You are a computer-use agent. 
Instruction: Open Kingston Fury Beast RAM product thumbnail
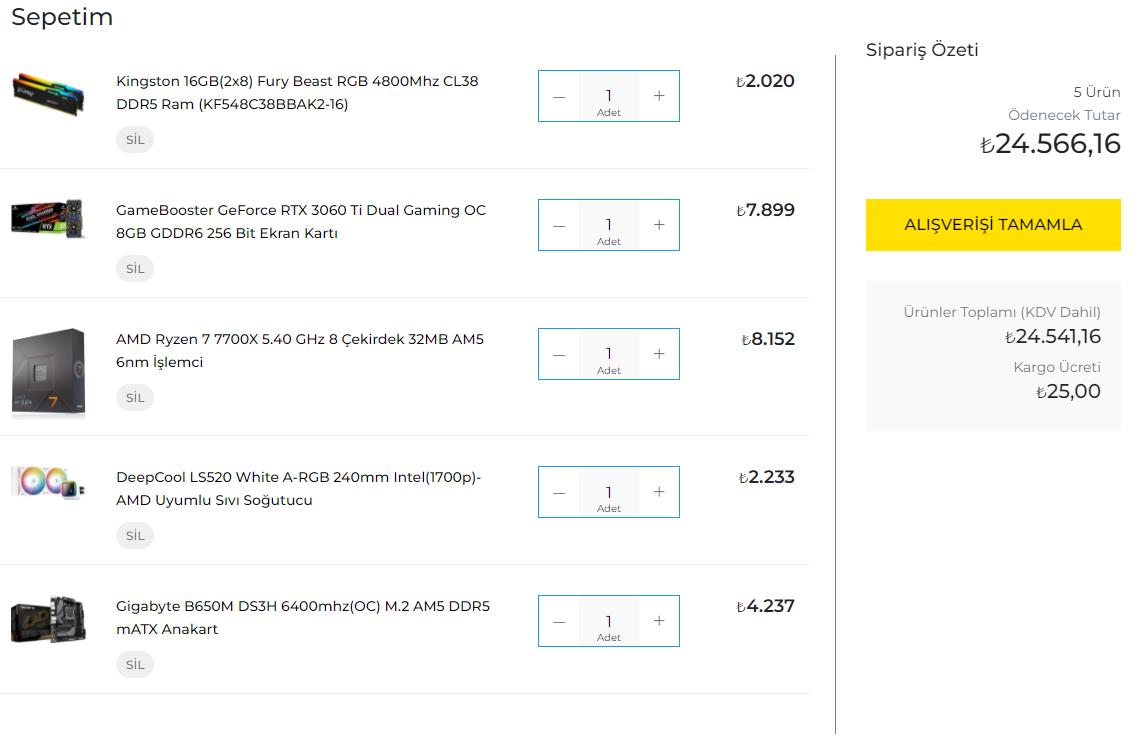coord(48,95)
